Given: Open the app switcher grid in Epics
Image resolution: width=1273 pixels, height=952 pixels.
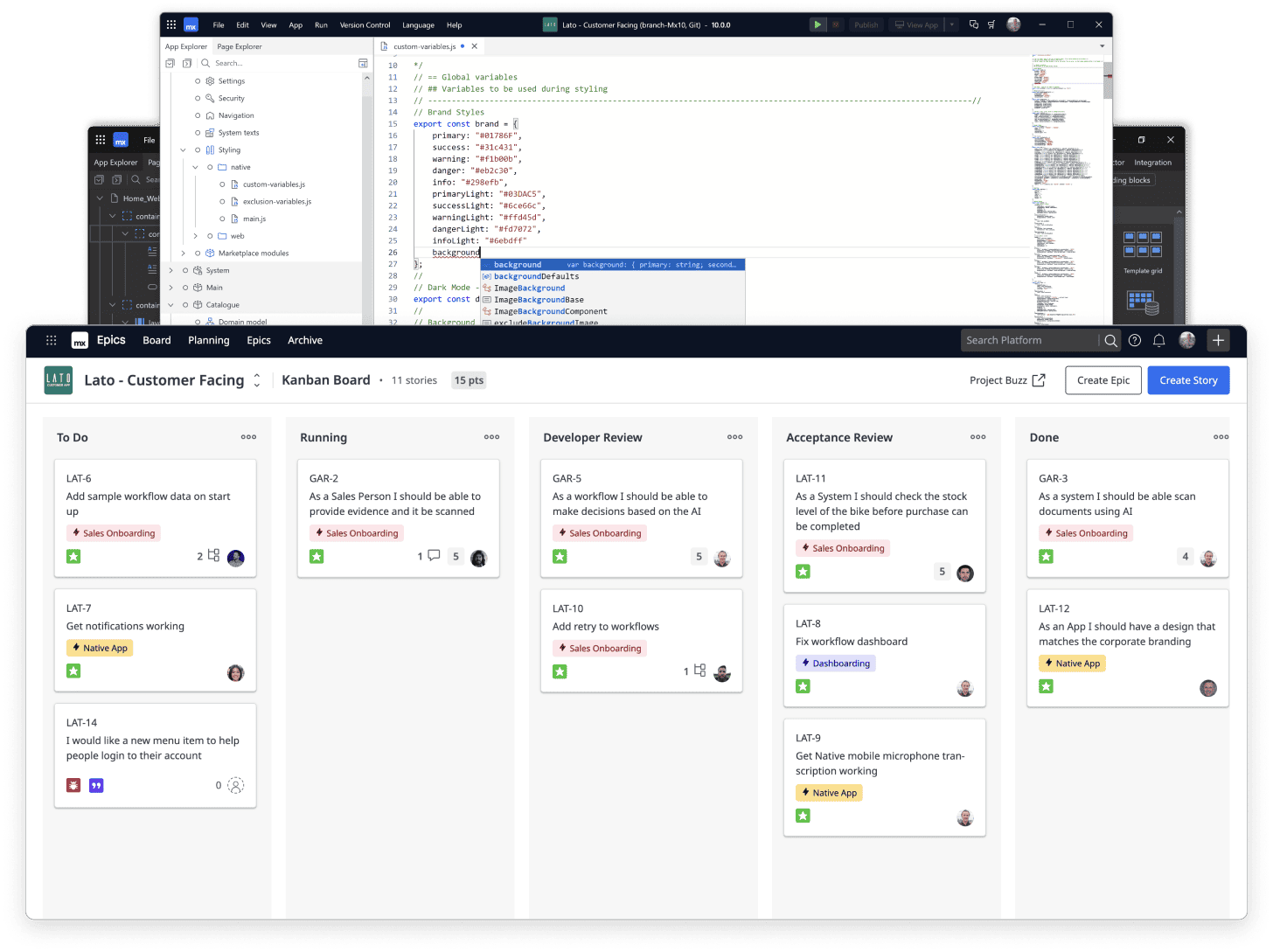Looking at the screenshot, I should (52, 341).
